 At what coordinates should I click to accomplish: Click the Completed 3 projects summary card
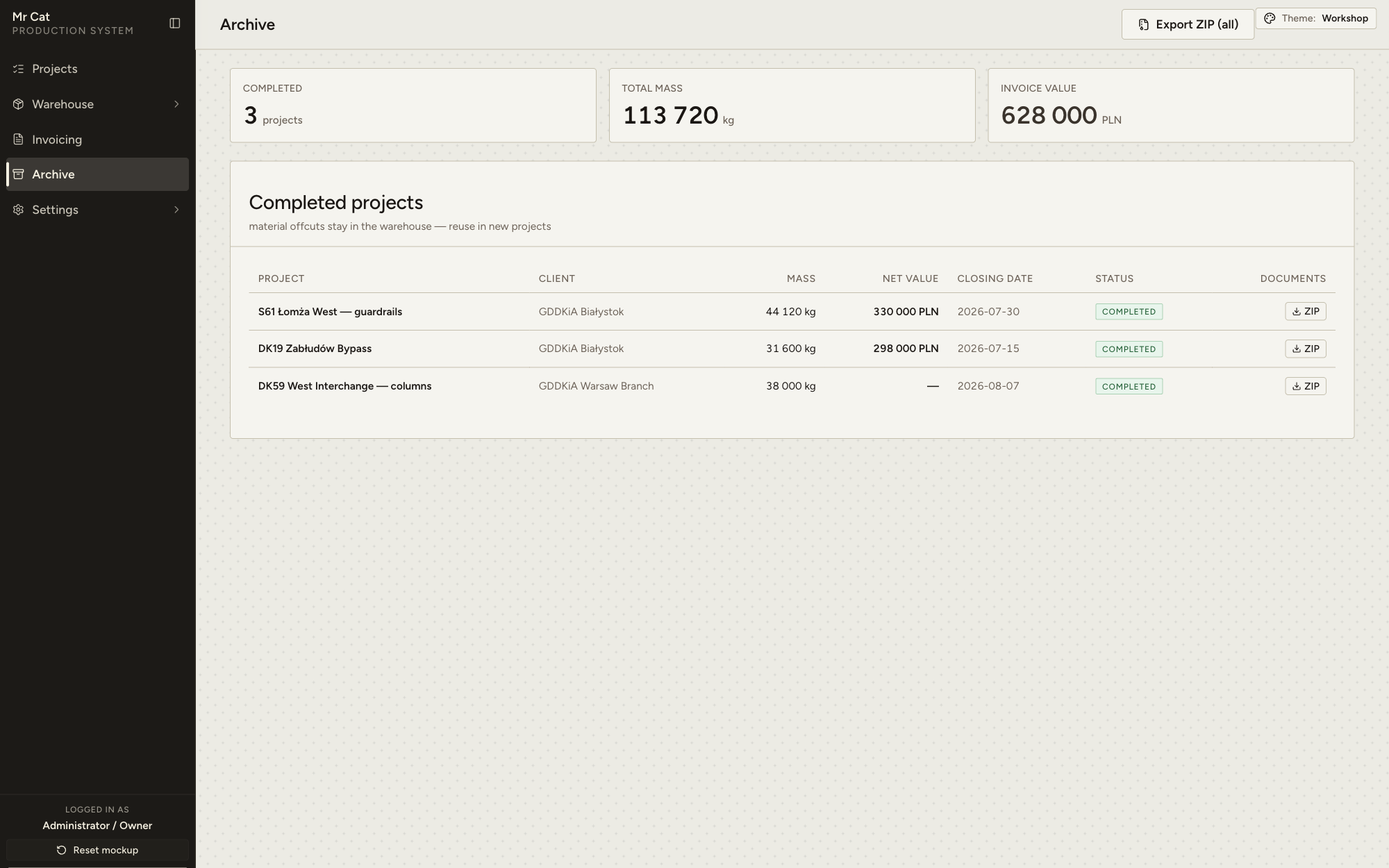[x=413, y=106]
